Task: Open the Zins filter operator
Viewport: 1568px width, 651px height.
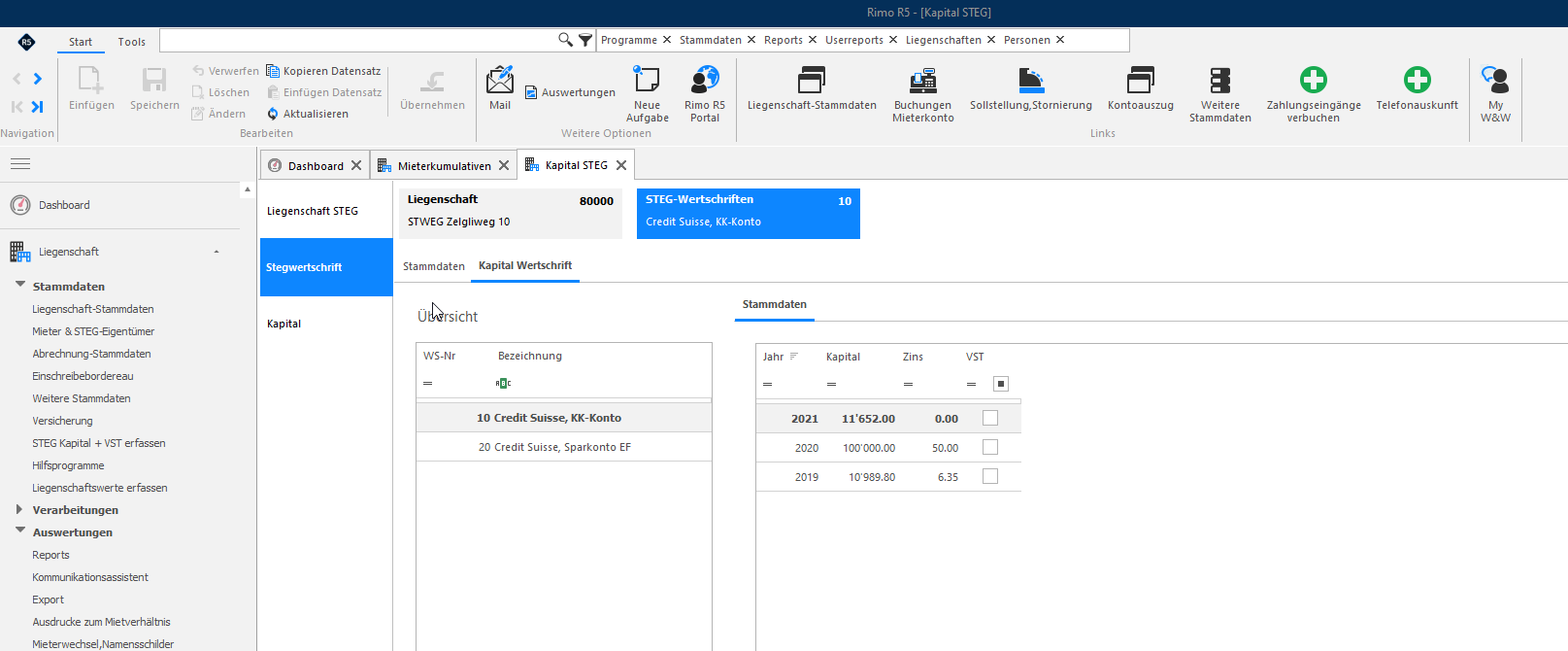Action: [908, 385]
